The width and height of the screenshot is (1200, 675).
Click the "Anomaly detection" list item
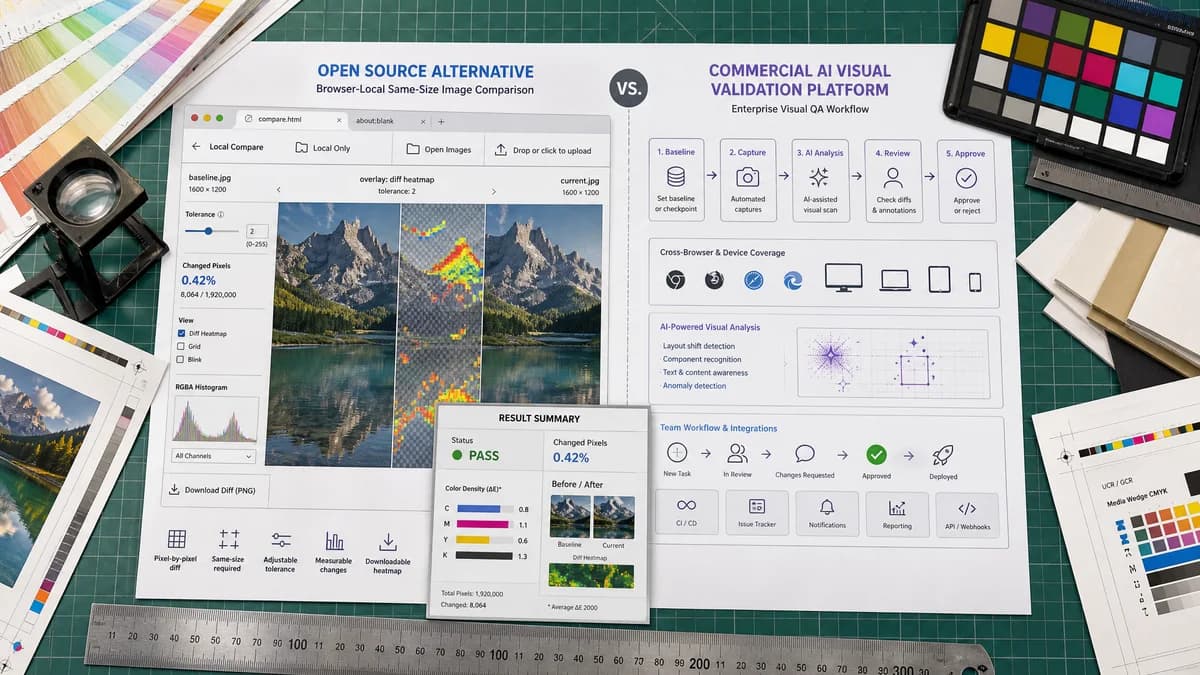[x=694, y=386]
